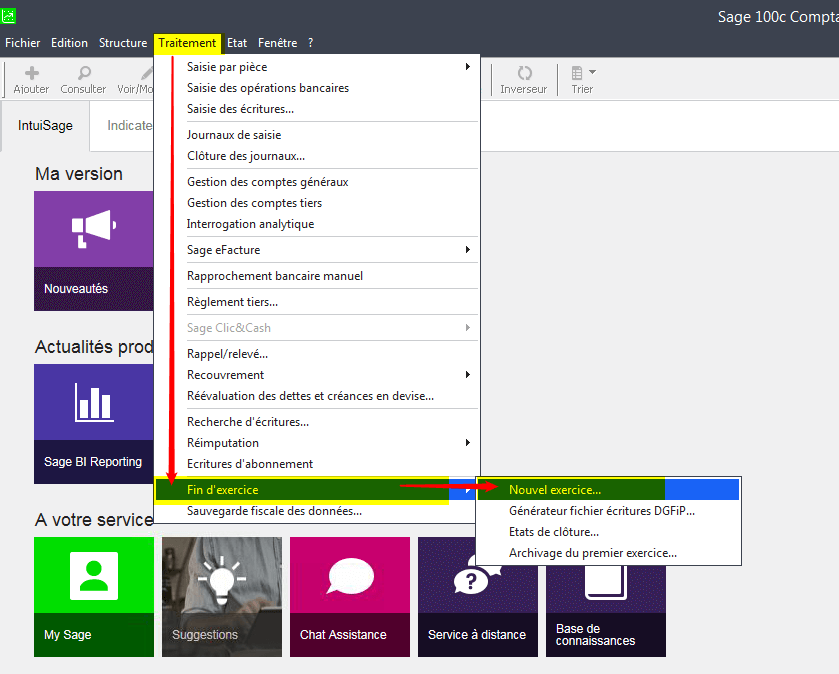Viewport: 839px width, 674px height.
Task: Open the Sage BI Reporting tile
Action: click(94, 423)
